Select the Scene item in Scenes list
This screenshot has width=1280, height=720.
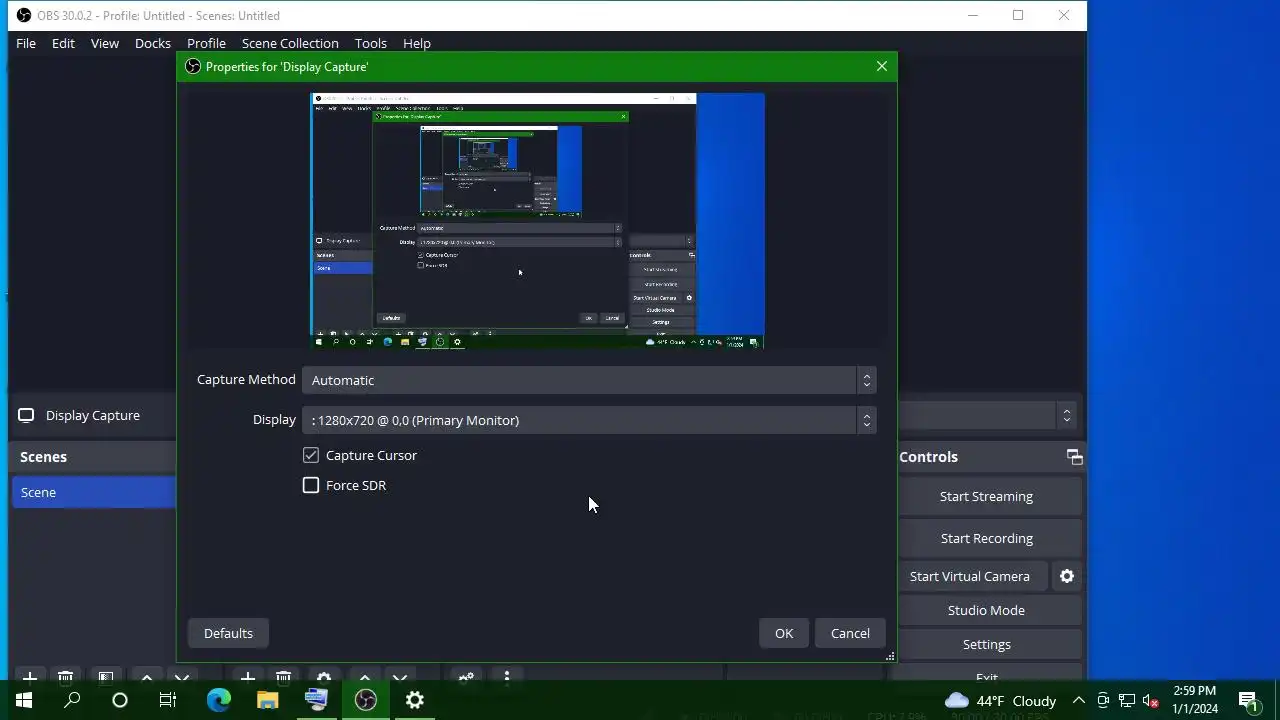94,492
